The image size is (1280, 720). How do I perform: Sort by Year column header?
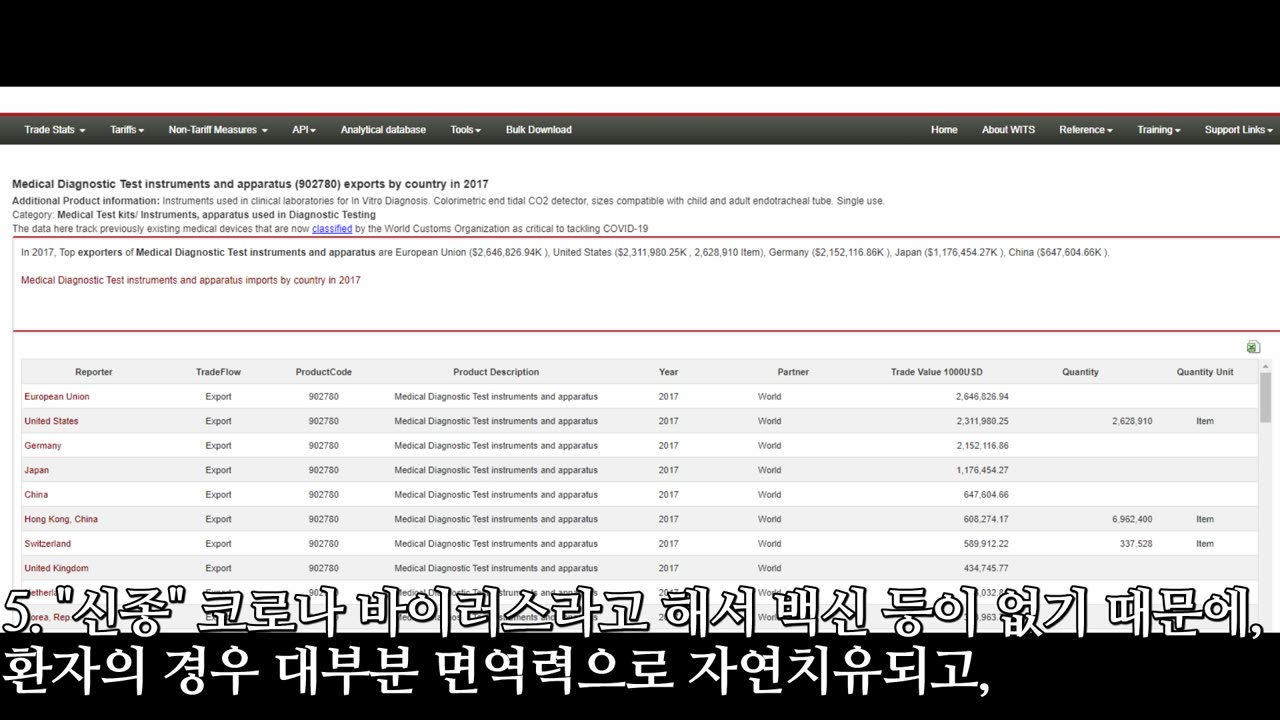click(x=668, y=372)
